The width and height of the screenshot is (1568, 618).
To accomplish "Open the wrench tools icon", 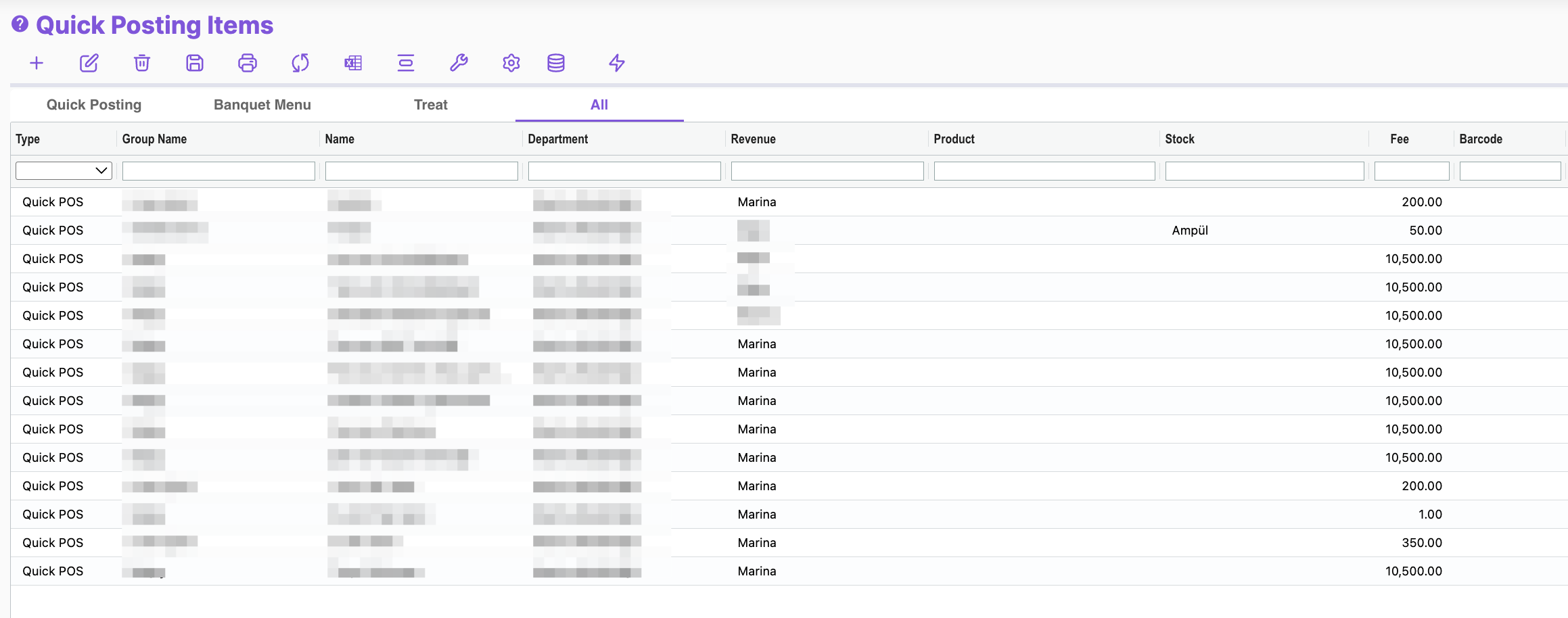I will click(459, 64).
